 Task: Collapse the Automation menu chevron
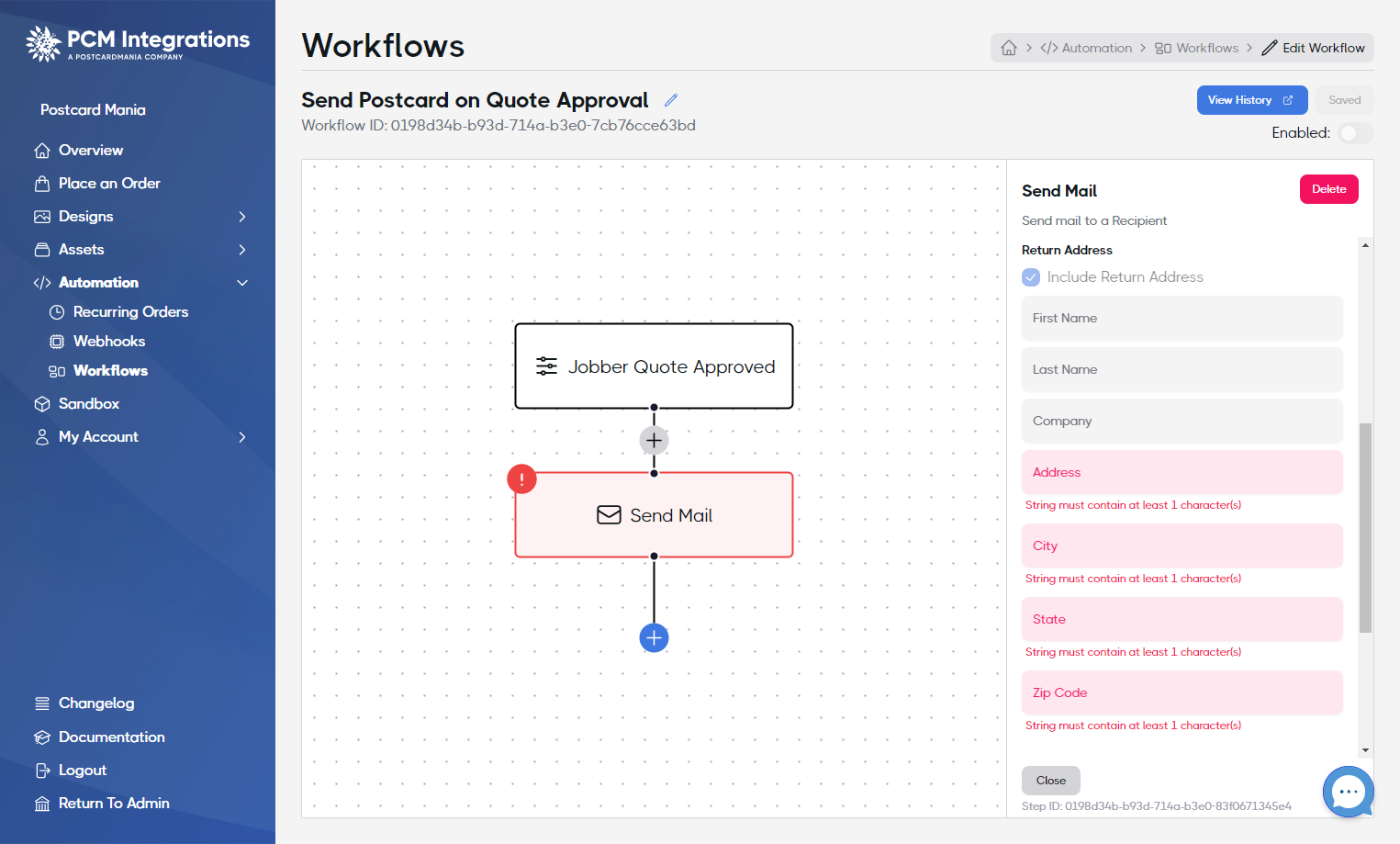click(242, 283)
